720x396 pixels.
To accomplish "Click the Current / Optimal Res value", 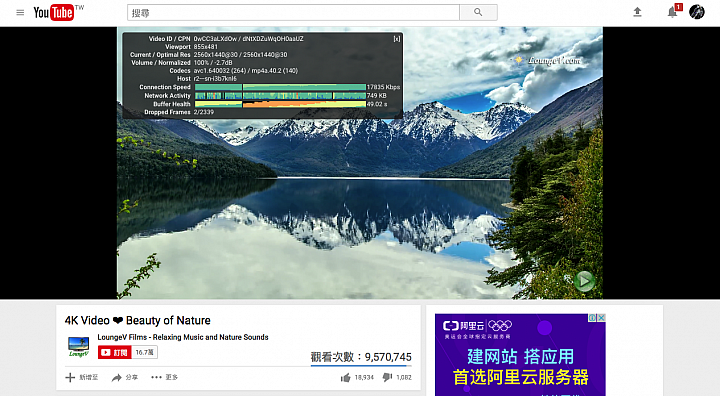I will point(240,55).
